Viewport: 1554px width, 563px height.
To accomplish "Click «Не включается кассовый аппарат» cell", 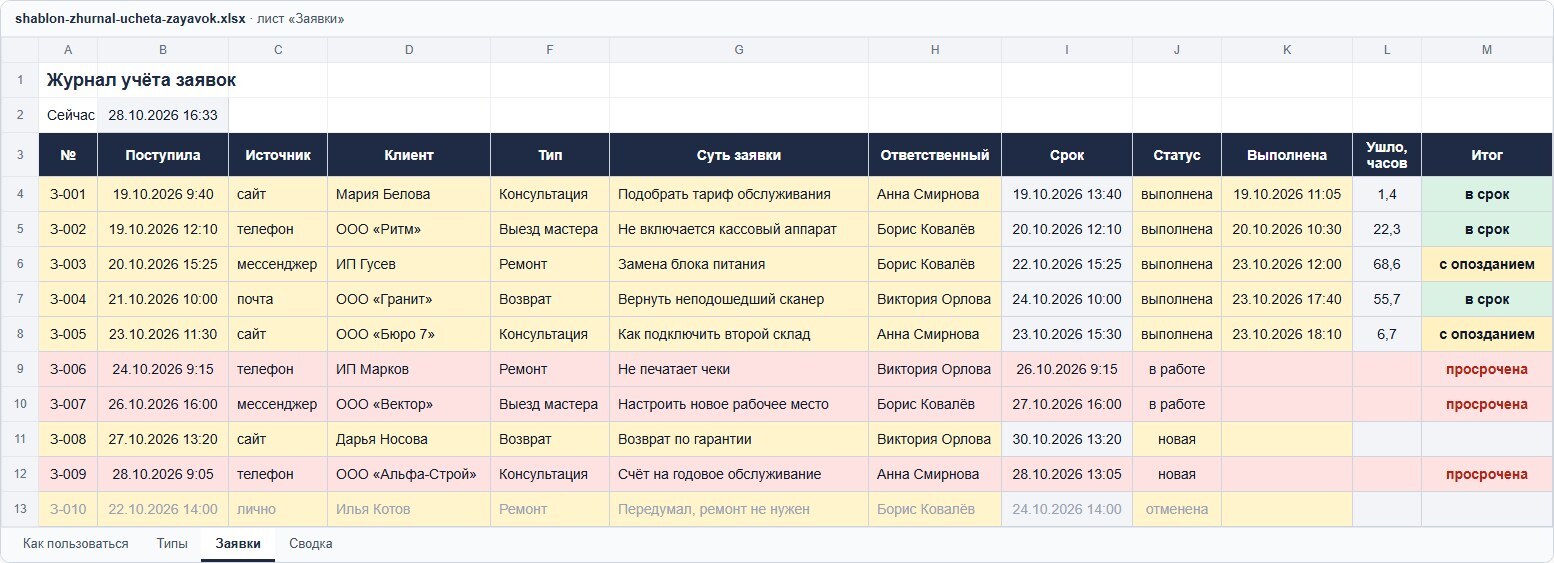I will [x=739, y=229].
